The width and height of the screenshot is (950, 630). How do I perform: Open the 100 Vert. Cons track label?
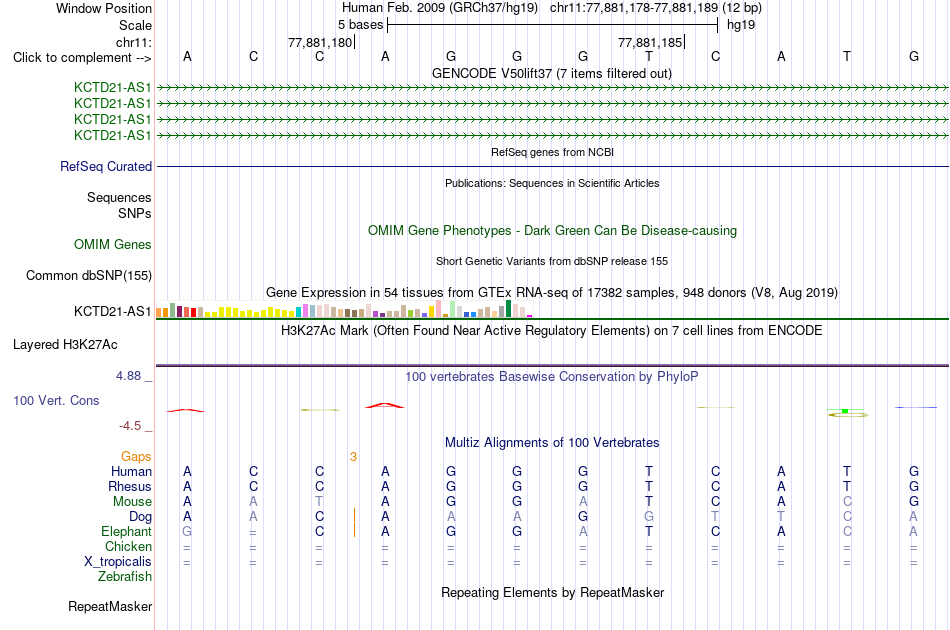56,400
